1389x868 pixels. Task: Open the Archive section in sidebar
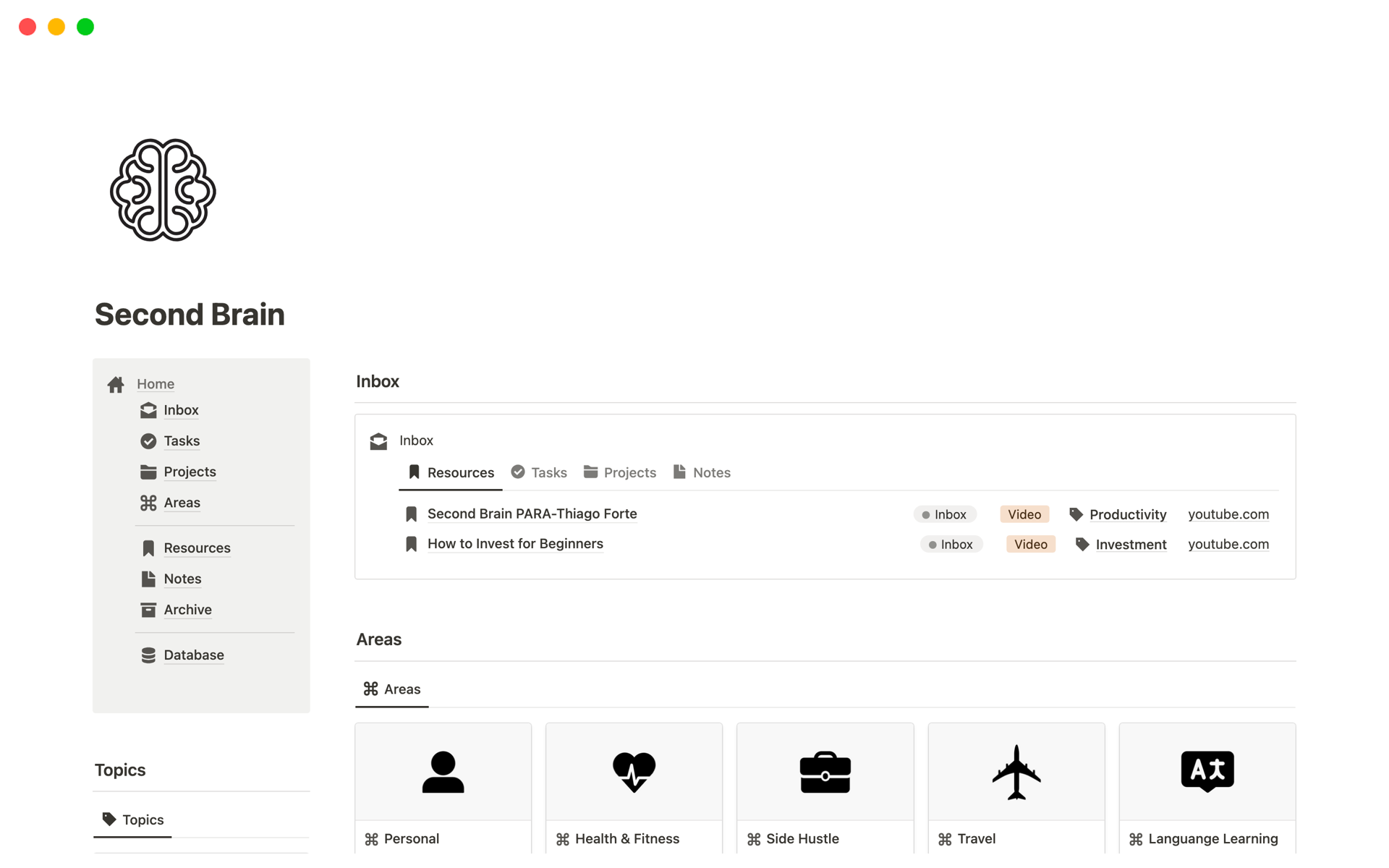click(x=186, y=609)
